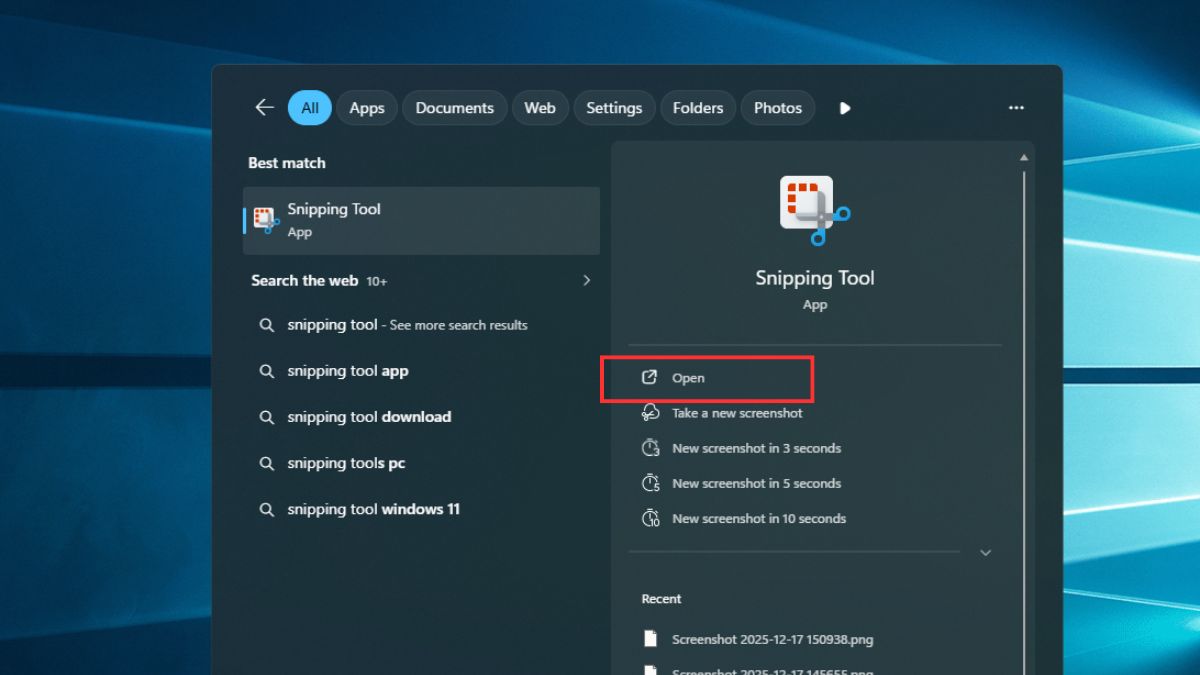1200x675 pixels.
Task: Choose 'New screenshot in 5 seconds'
Action: pos(756,483)
